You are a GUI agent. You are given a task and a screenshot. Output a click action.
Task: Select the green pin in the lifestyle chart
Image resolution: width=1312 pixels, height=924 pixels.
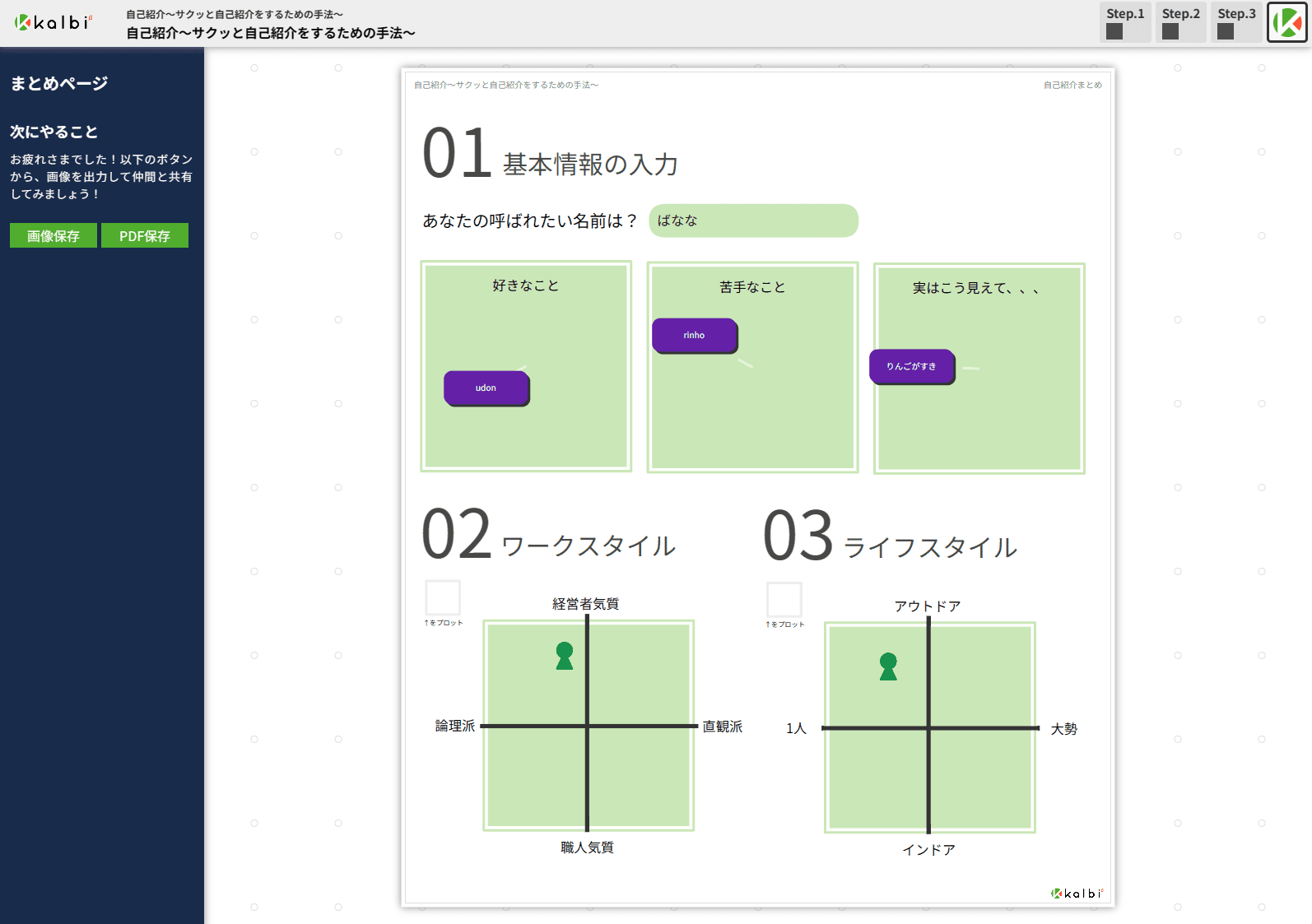click(x=888, y=666)
